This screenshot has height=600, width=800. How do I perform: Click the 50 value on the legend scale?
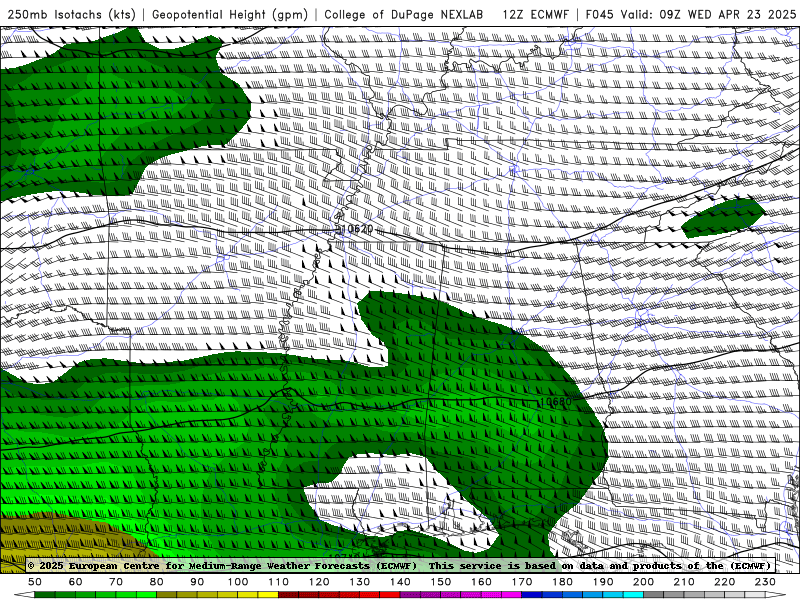(35, 582)
